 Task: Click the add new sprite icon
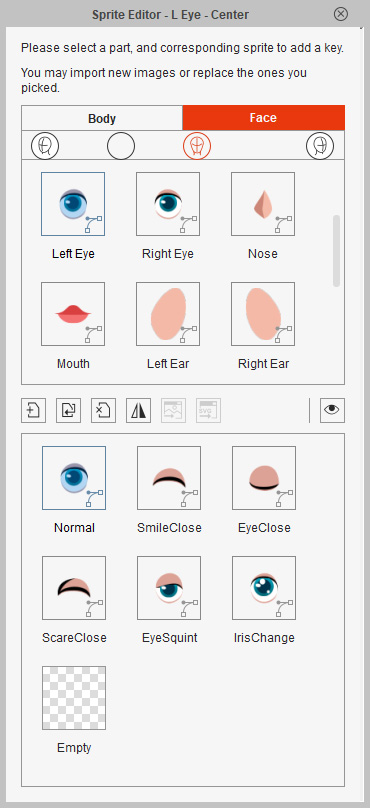pyautogui.click(x=33, y=411)
